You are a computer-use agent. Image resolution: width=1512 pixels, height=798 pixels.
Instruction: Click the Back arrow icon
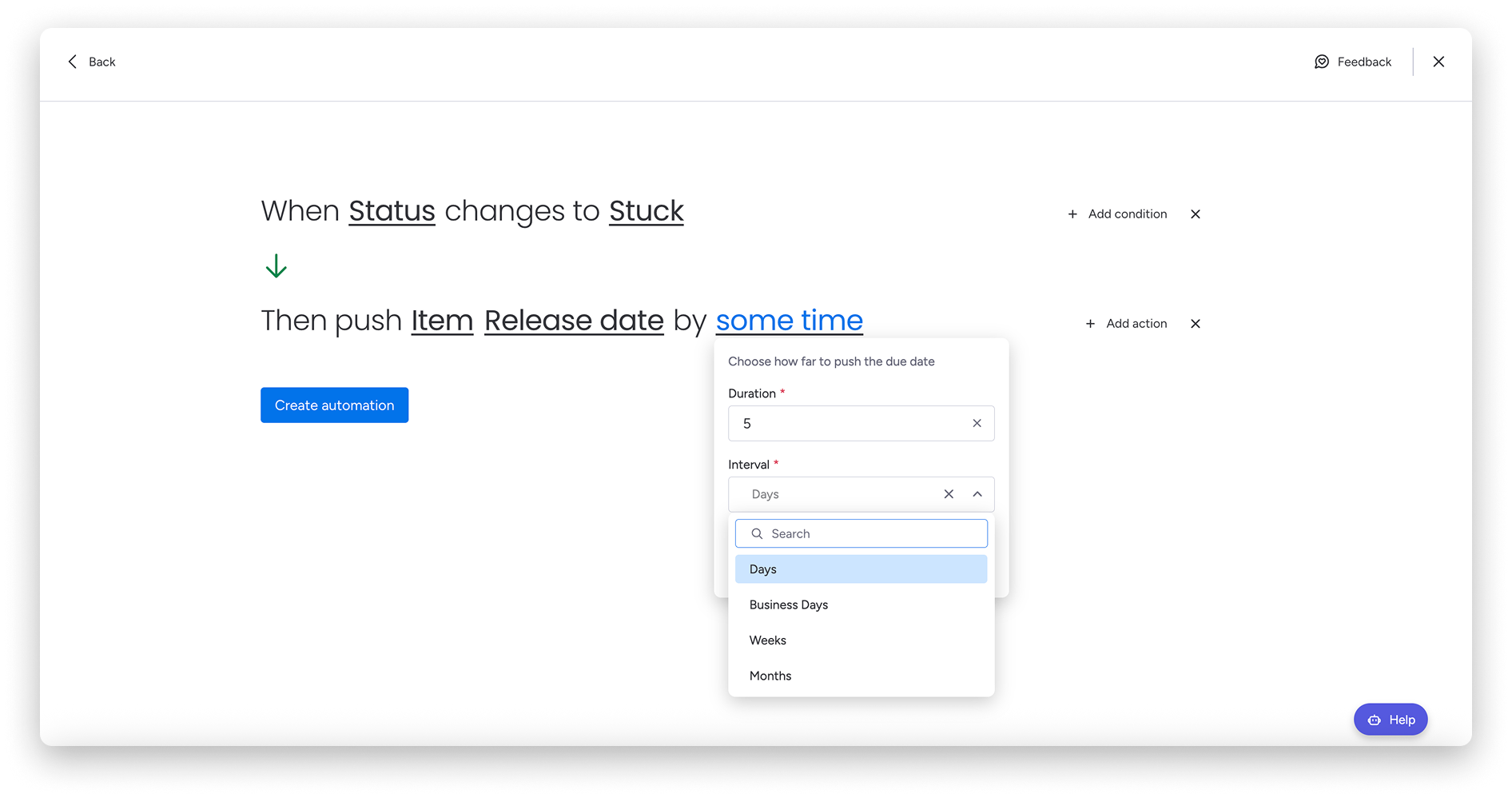(73, 62)
